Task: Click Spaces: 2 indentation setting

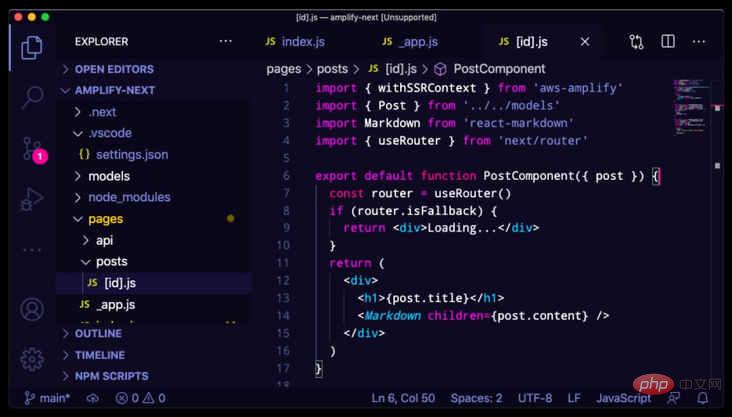Action: coord(476,398)
